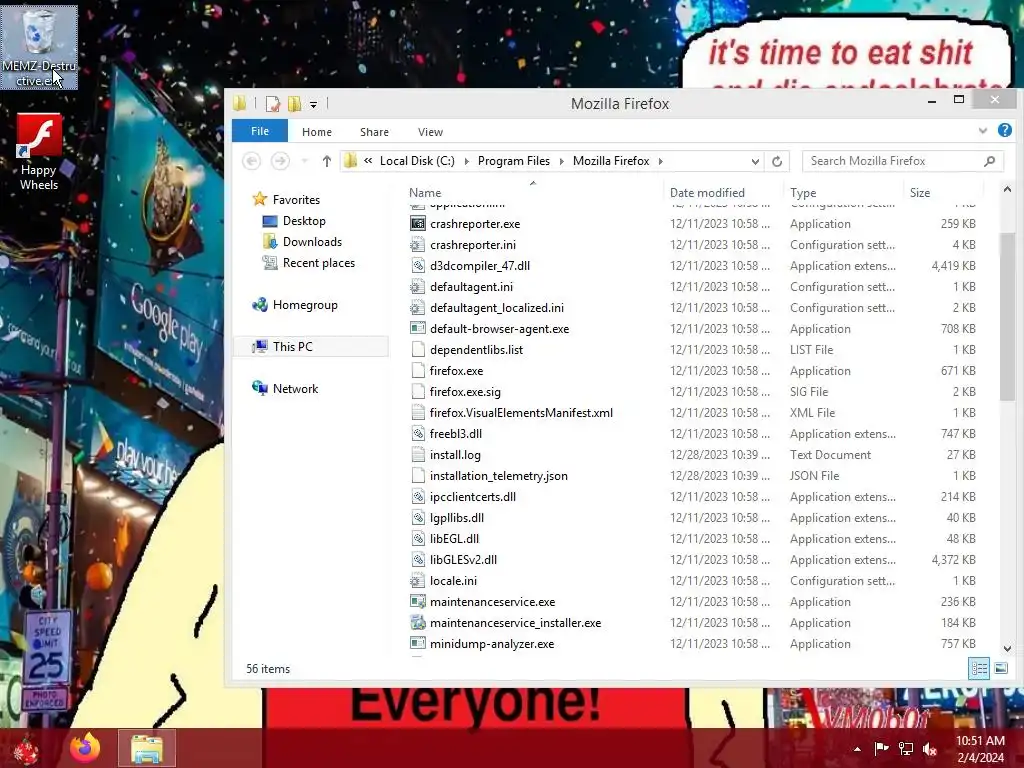Show hidden tray icons arrow
This screenshot has width=1024, height=768.
point(857,749)
